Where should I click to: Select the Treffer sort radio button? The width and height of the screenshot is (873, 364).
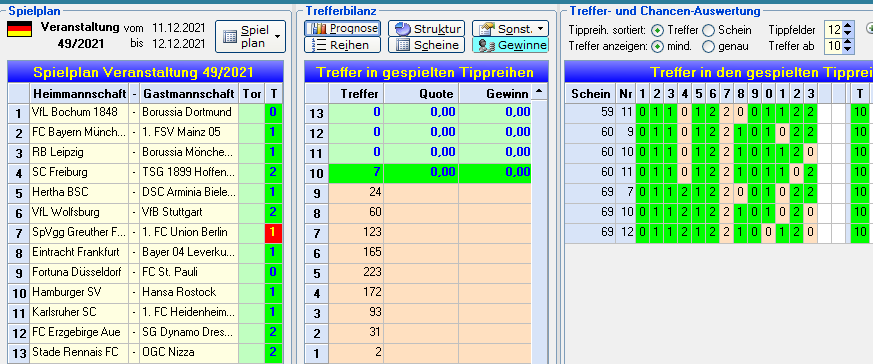(x=657, y=30)
